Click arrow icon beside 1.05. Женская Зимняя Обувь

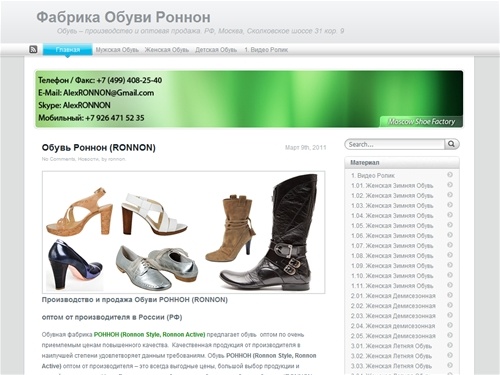tap(450, 225)
